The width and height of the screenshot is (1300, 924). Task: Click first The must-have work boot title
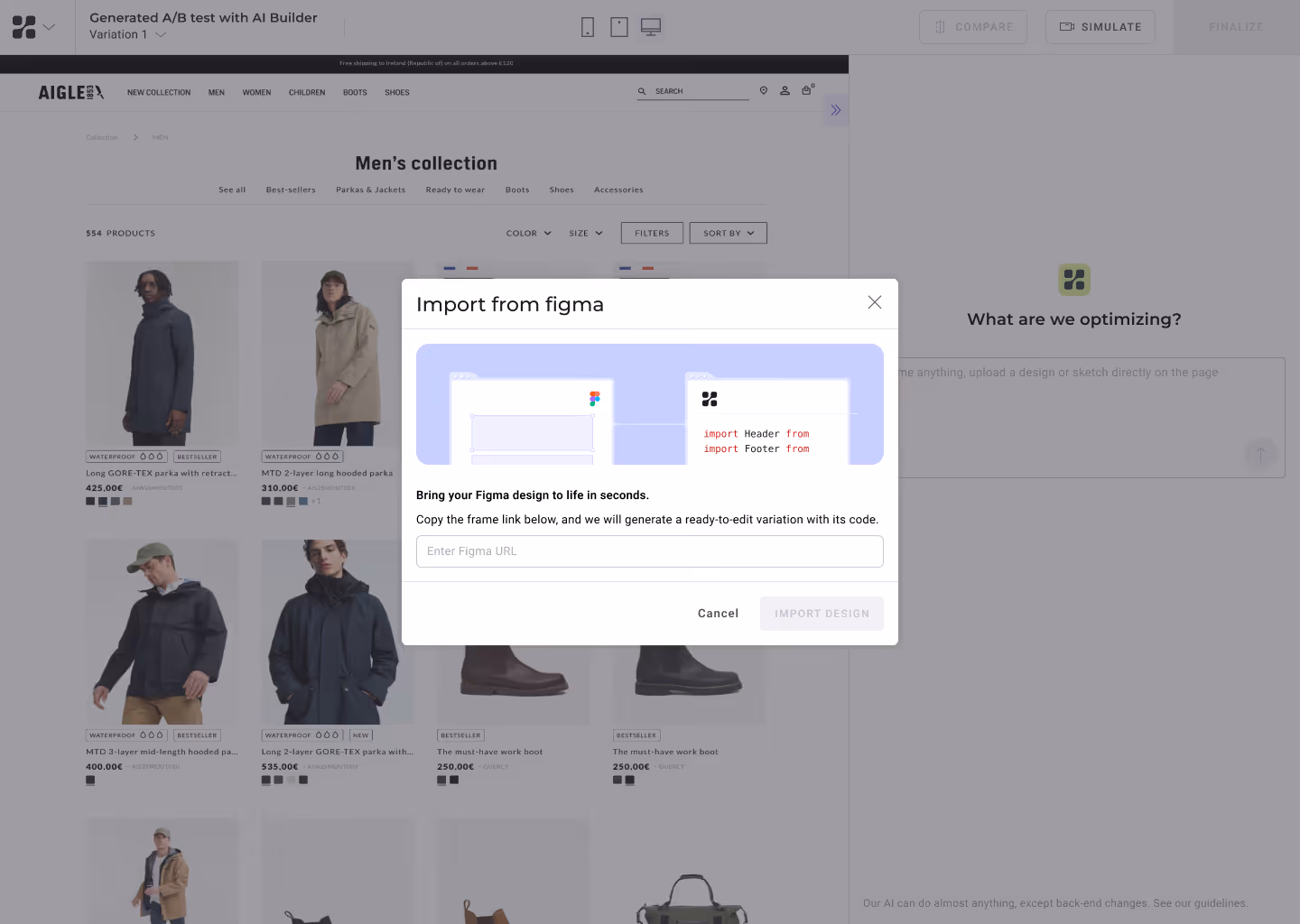490,752
